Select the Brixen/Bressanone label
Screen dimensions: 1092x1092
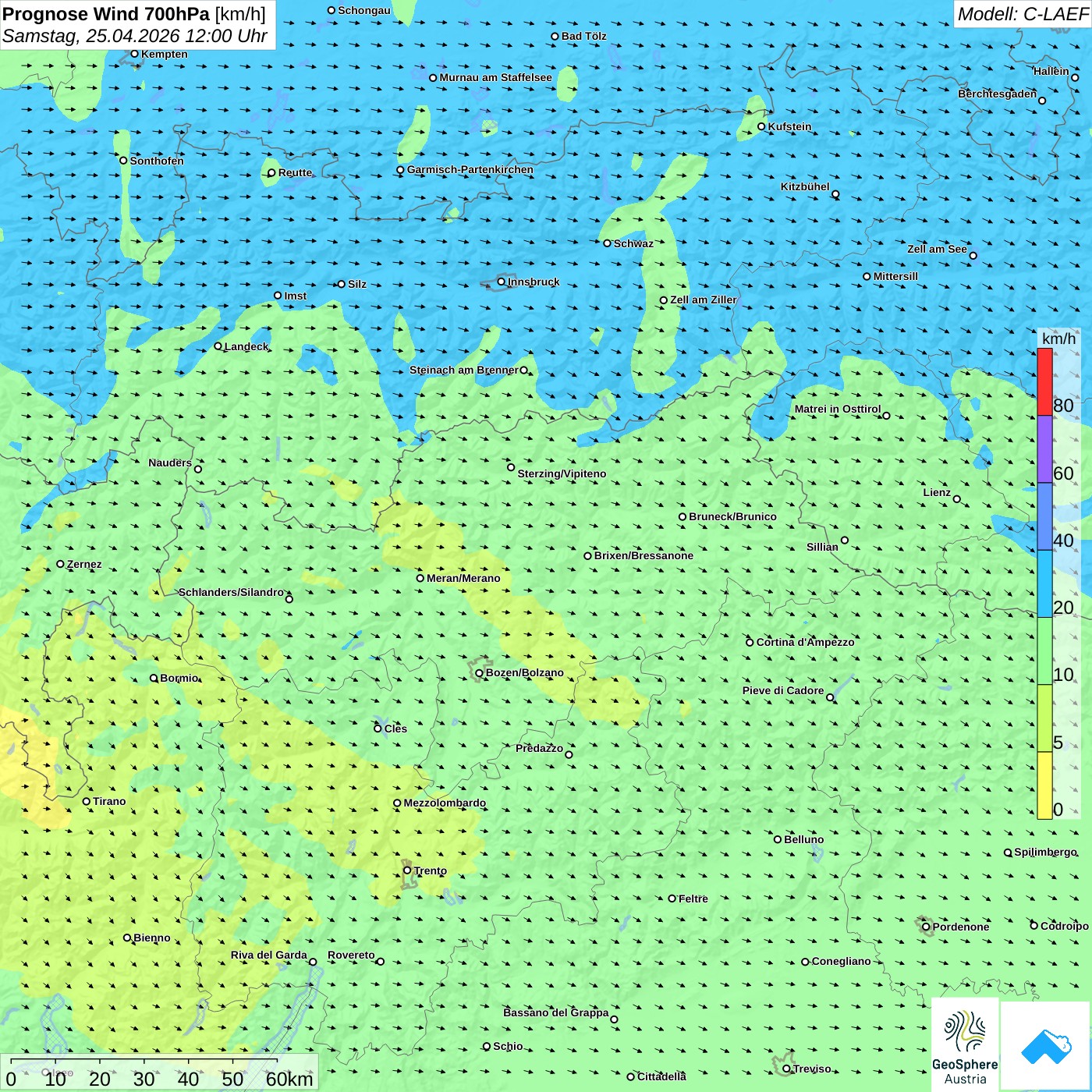[x=643, y=555]
